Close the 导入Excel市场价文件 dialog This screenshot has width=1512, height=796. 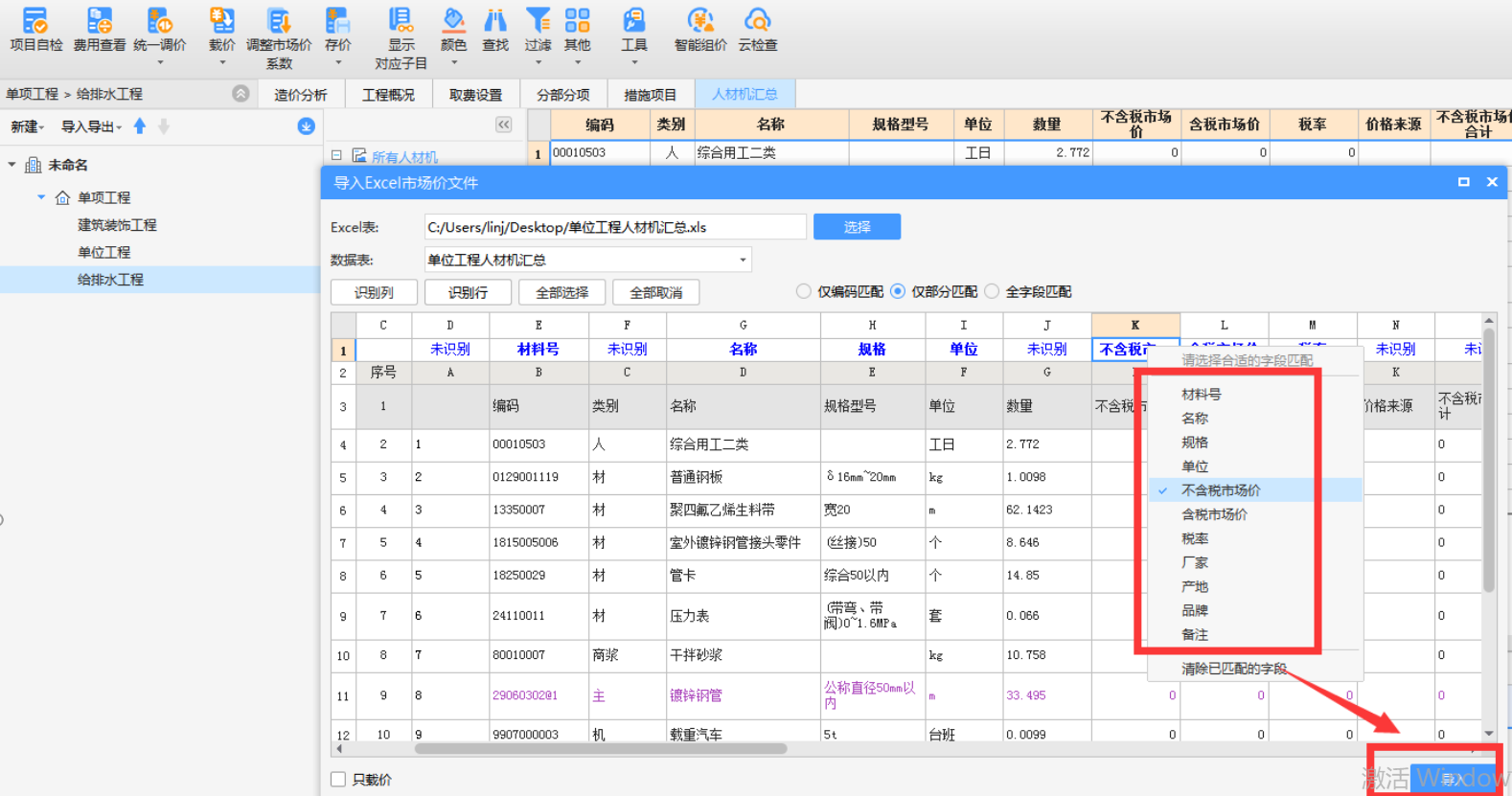pos(1492,182)
